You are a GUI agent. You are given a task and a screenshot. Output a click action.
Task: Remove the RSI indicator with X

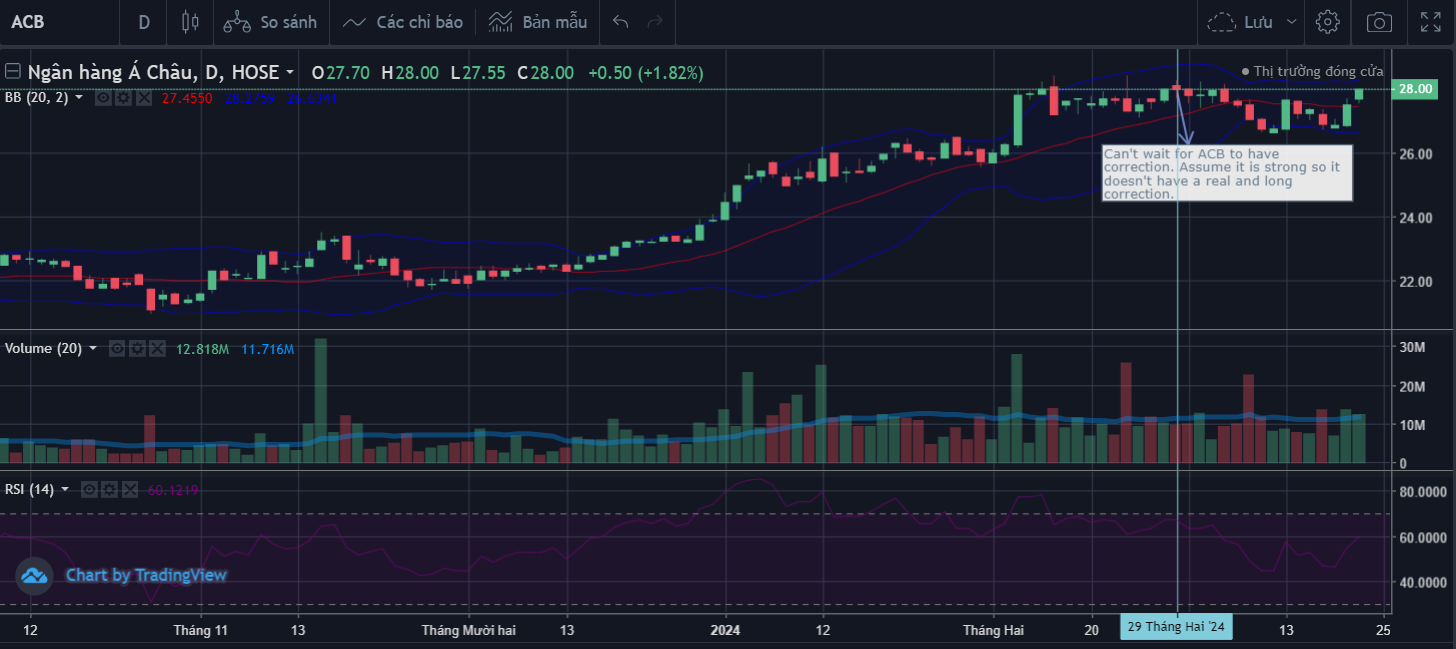click(129, 489)
